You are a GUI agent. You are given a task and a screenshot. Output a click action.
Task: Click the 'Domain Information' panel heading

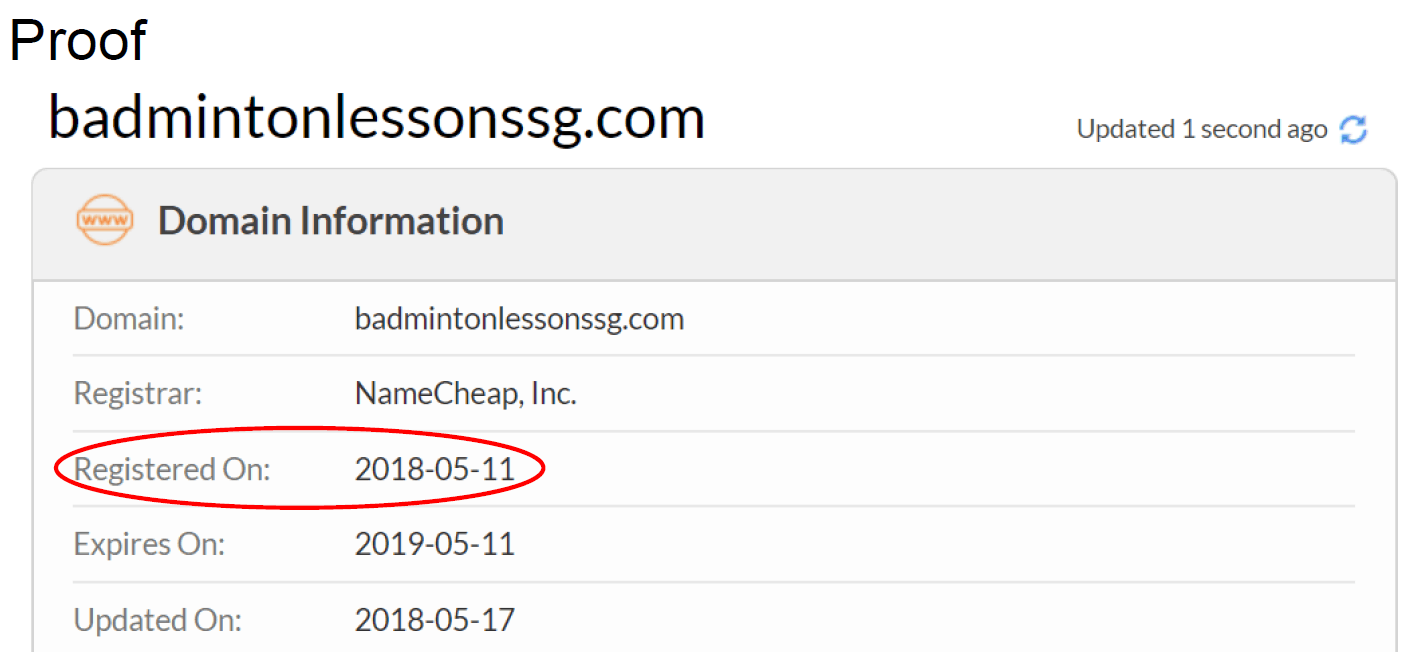click(331, 220)
